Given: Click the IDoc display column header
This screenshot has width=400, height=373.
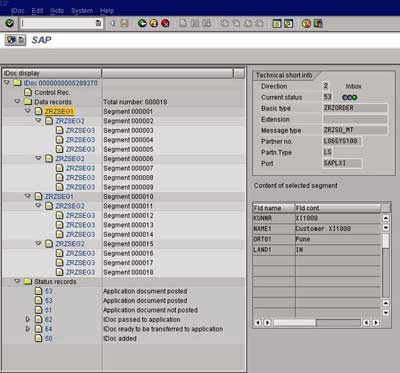Looking at the screenshot, I should pyautogui.click(x=52, y=73).
